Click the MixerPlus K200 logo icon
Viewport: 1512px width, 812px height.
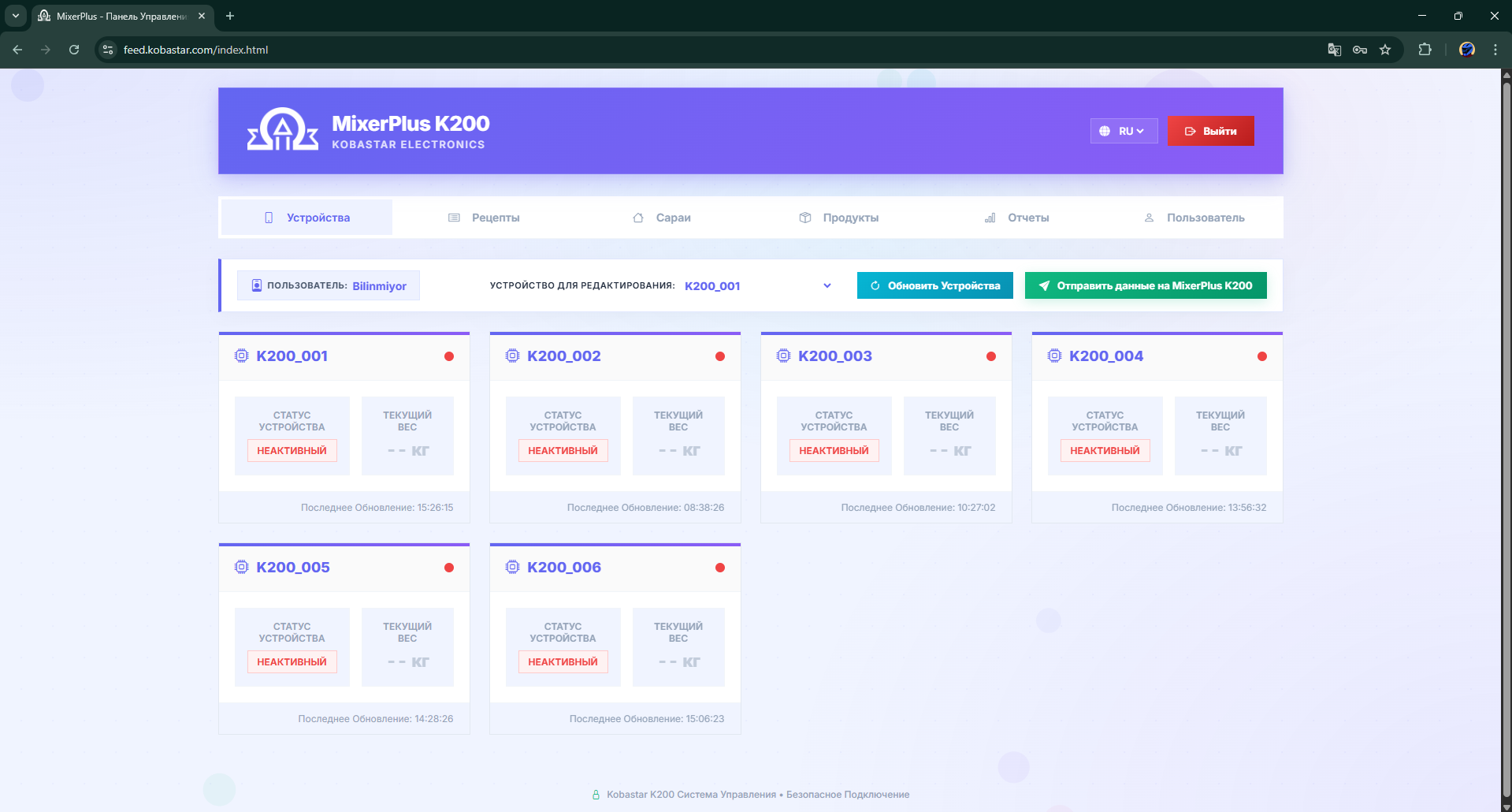pyautogui.click(x=282, y=130)
